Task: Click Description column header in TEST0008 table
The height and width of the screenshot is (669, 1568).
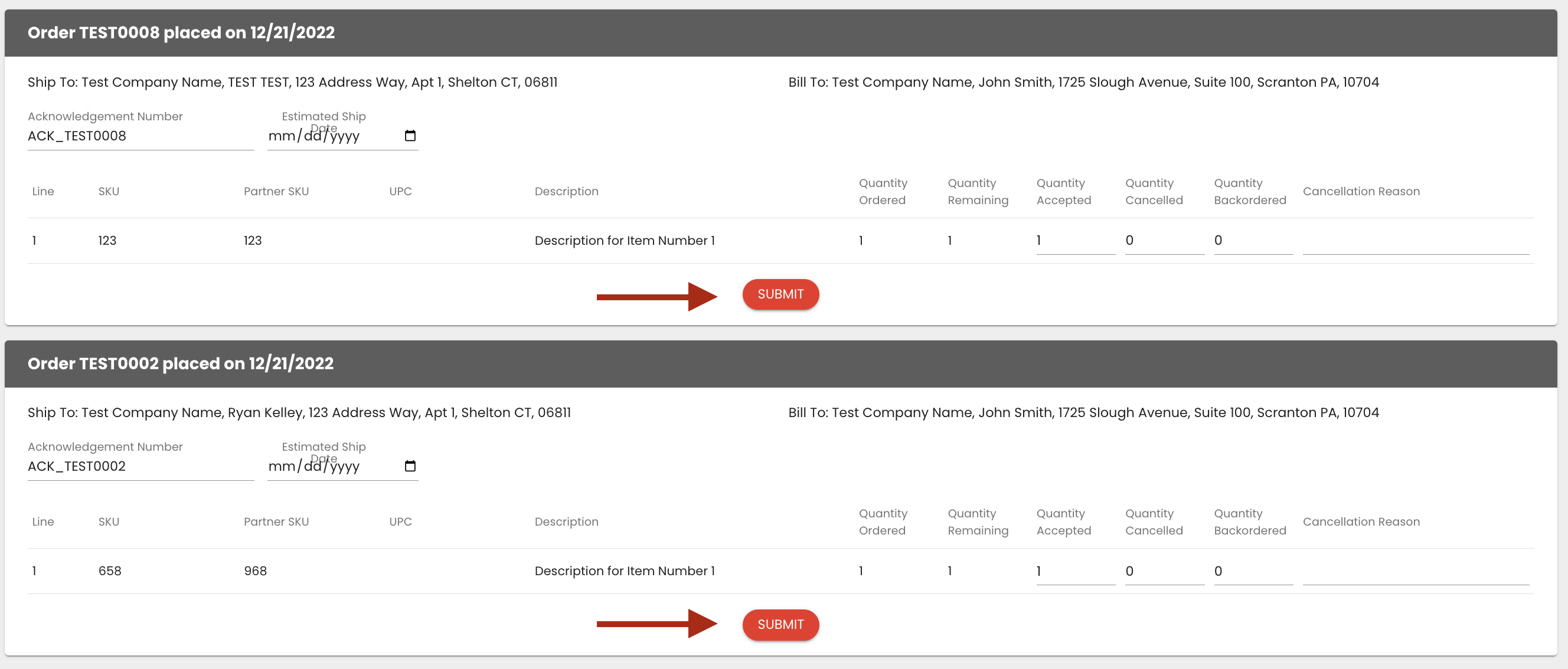Action: pos(566,192)
